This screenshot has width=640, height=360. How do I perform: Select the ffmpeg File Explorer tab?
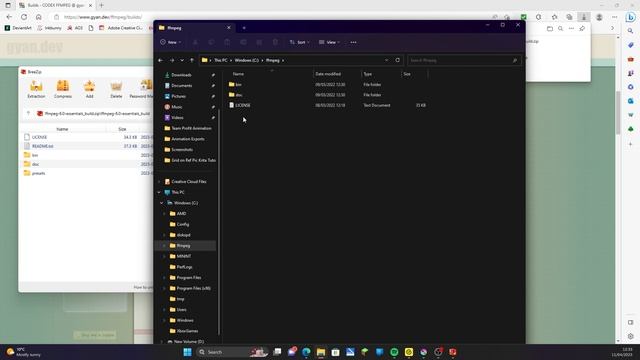tap(193, 28)
